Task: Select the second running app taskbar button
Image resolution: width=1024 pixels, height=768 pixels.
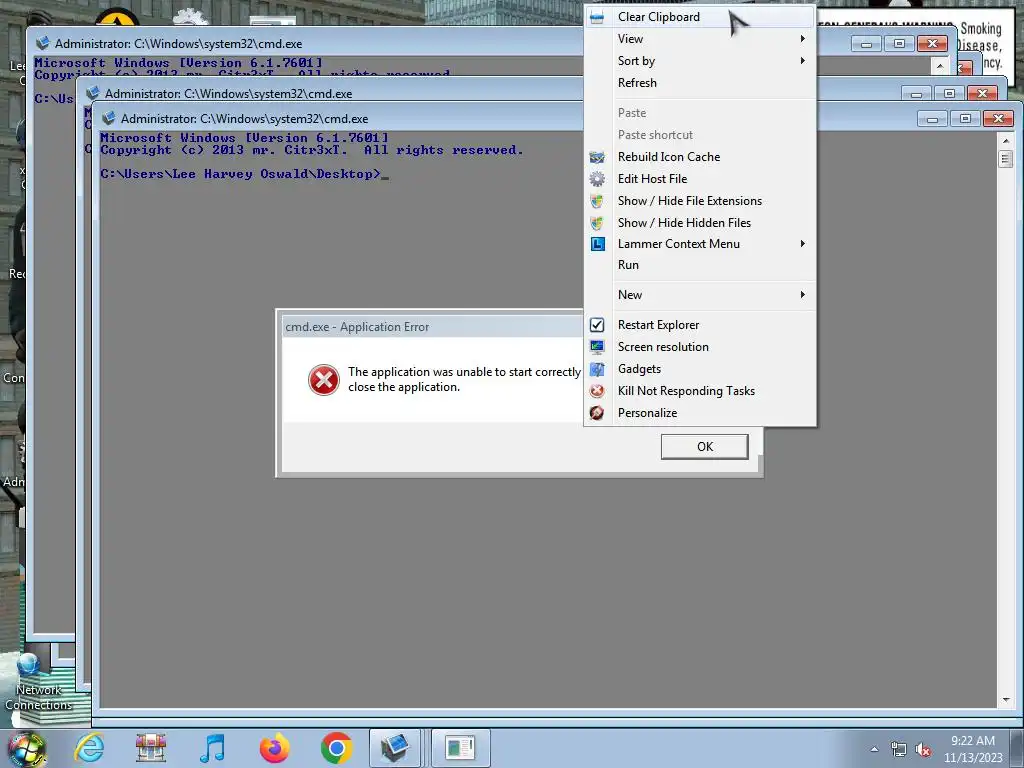Action: 460,748
